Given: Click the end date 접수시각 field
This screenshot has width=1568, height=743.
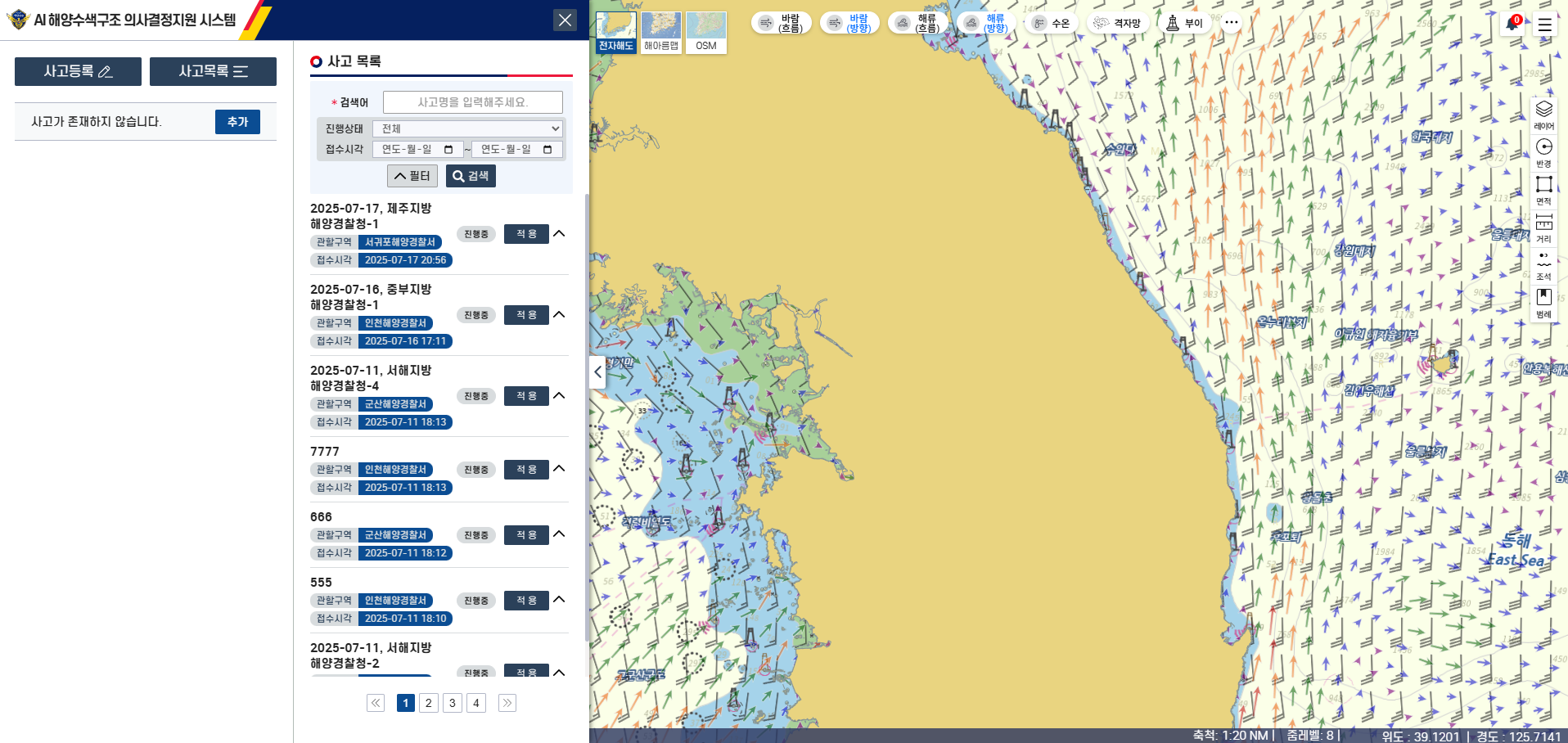Looking at the screenshot, I should coord(517,149).
